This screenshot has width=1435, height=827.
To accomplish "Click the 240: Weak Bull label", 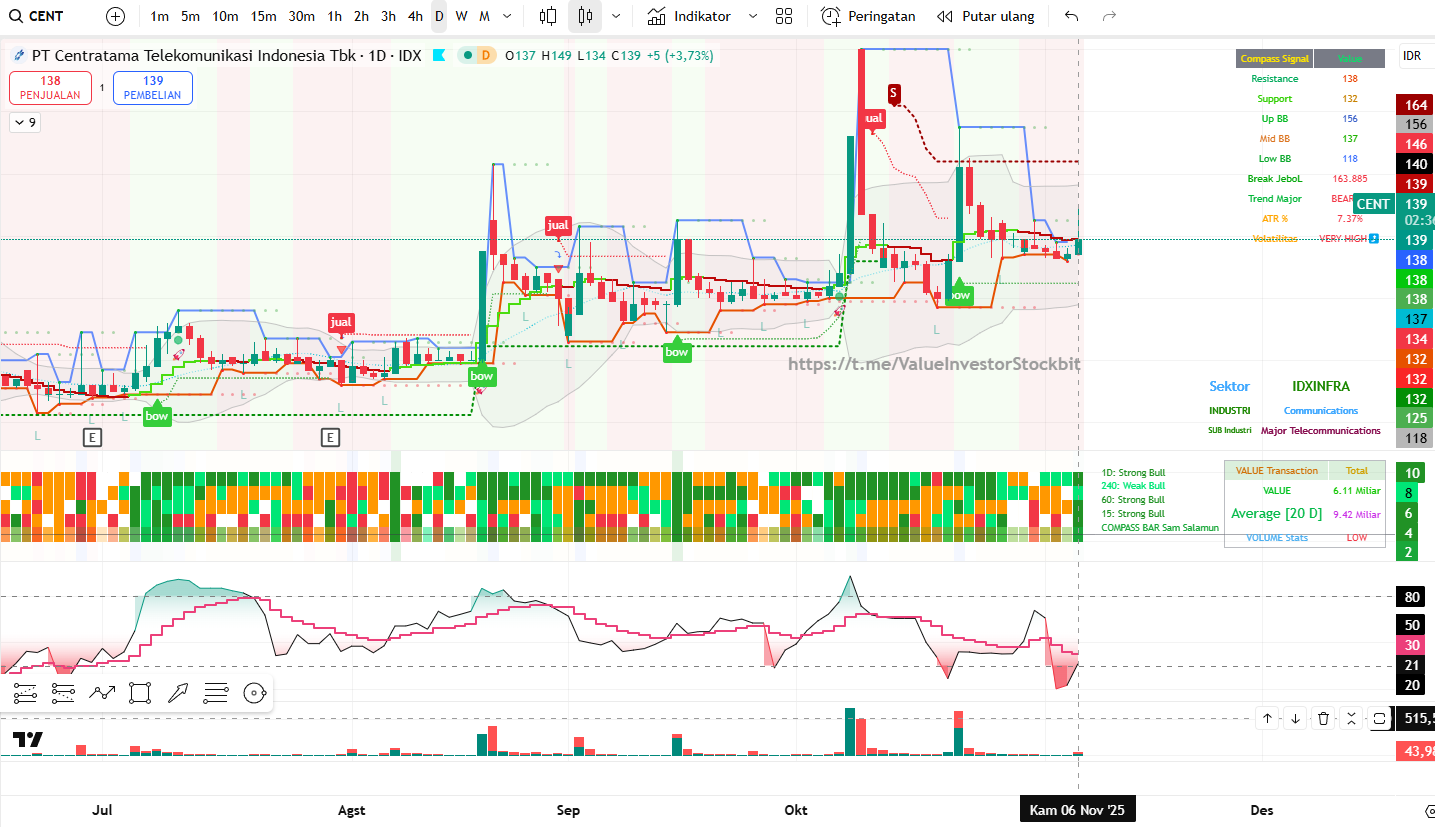I will coord(1133,486).
